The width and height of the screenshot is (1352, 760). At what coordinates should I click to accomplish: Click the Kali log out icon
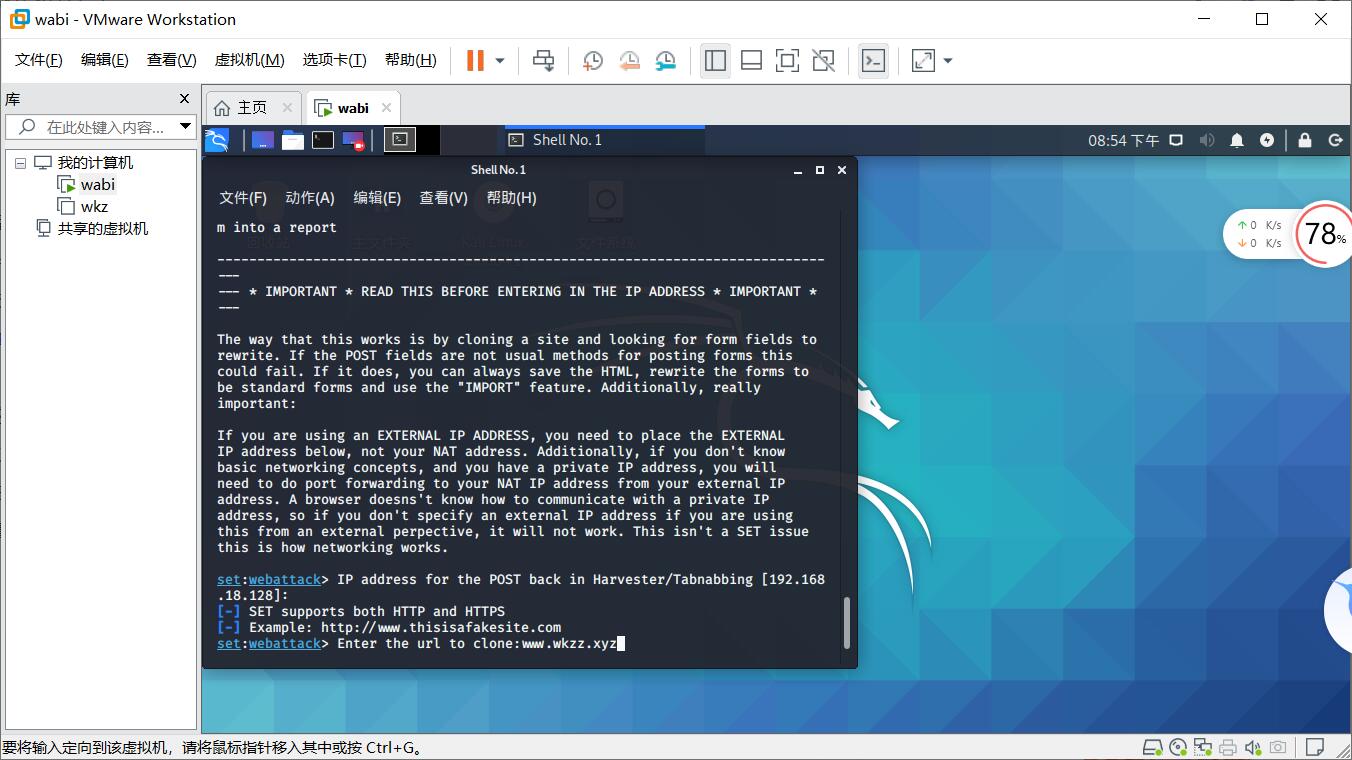click(1334, 140)
